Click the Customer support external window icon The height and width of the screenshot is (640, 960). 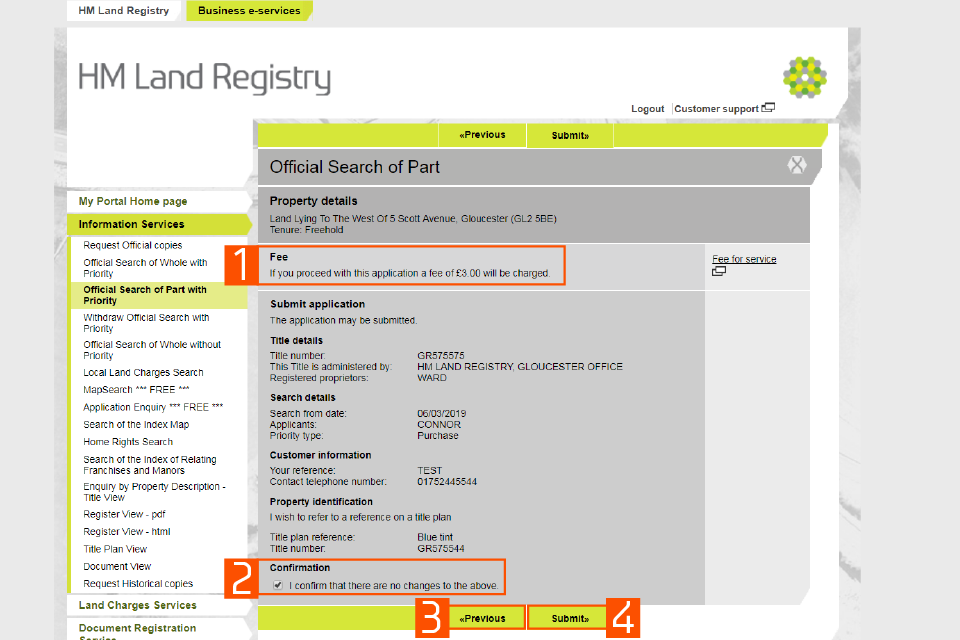click(768, 108)
